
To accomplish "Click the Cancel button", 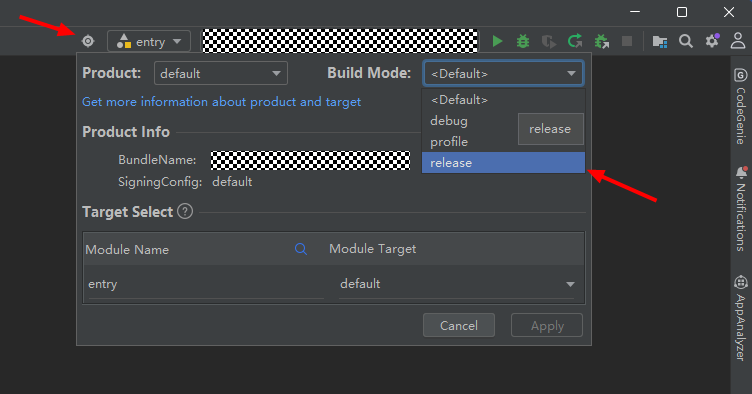I will [x=458, y=325].
